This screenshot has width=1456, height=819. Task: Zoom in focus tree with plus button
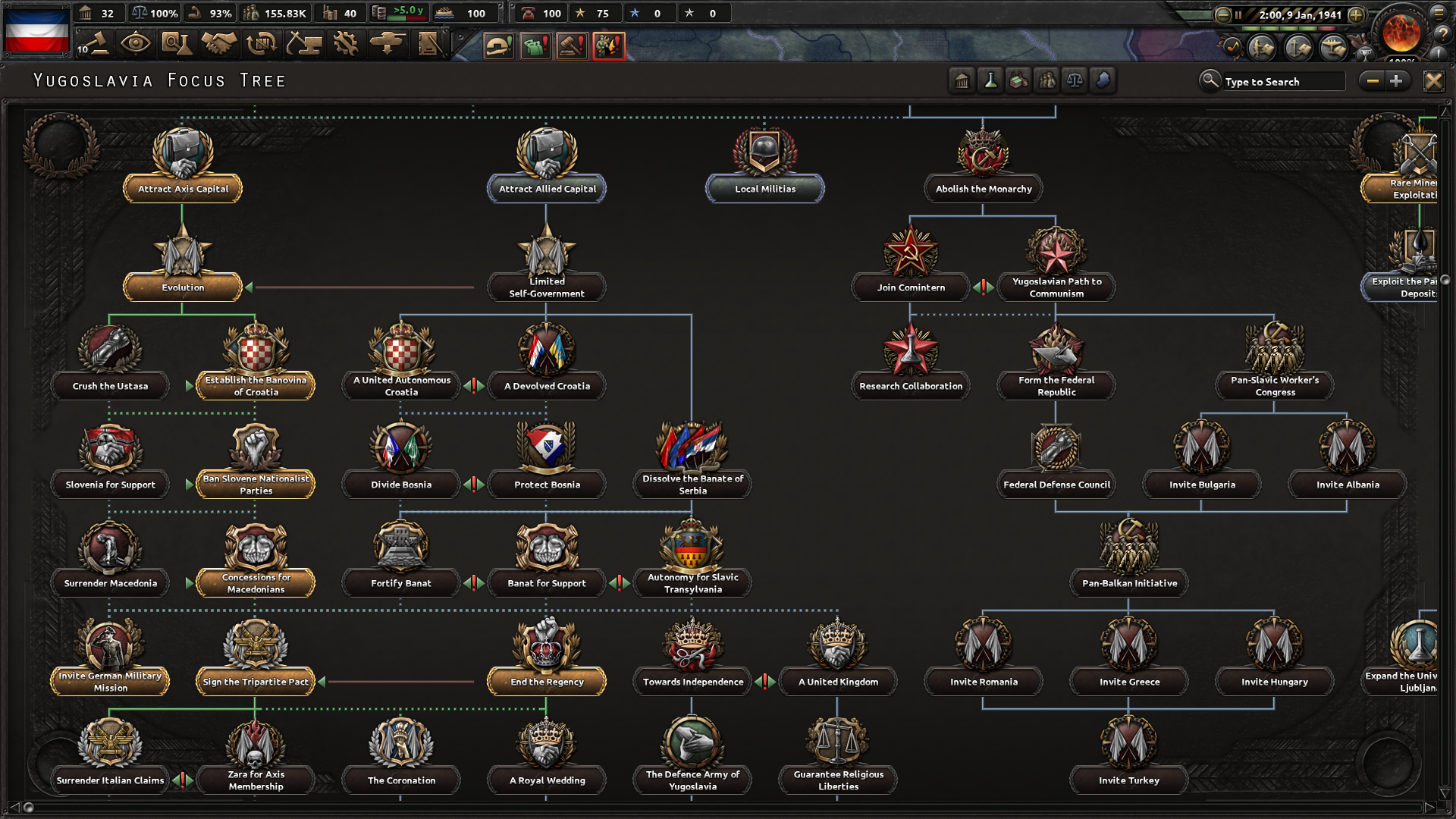point(1396,80)
